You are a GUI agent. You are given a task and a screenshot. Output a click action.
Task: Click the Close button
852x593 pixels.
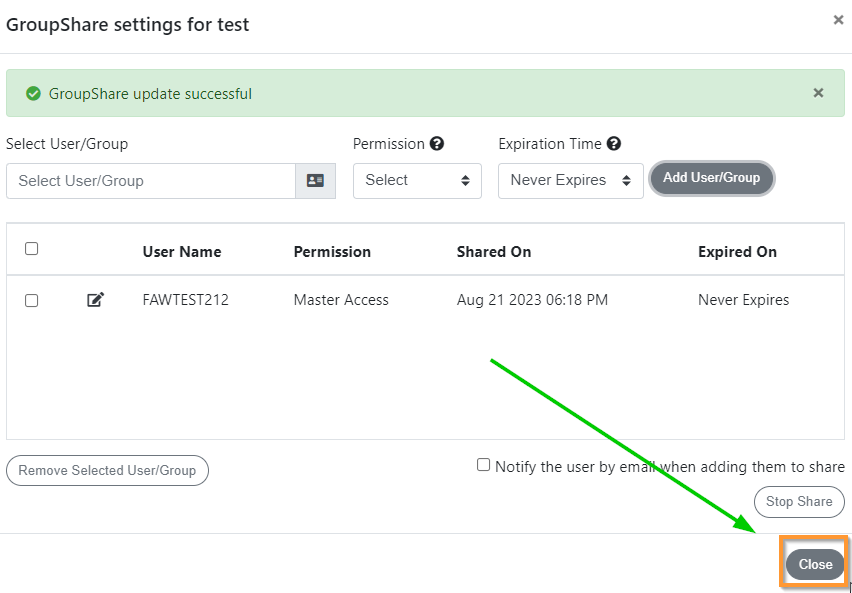[815, 564]
